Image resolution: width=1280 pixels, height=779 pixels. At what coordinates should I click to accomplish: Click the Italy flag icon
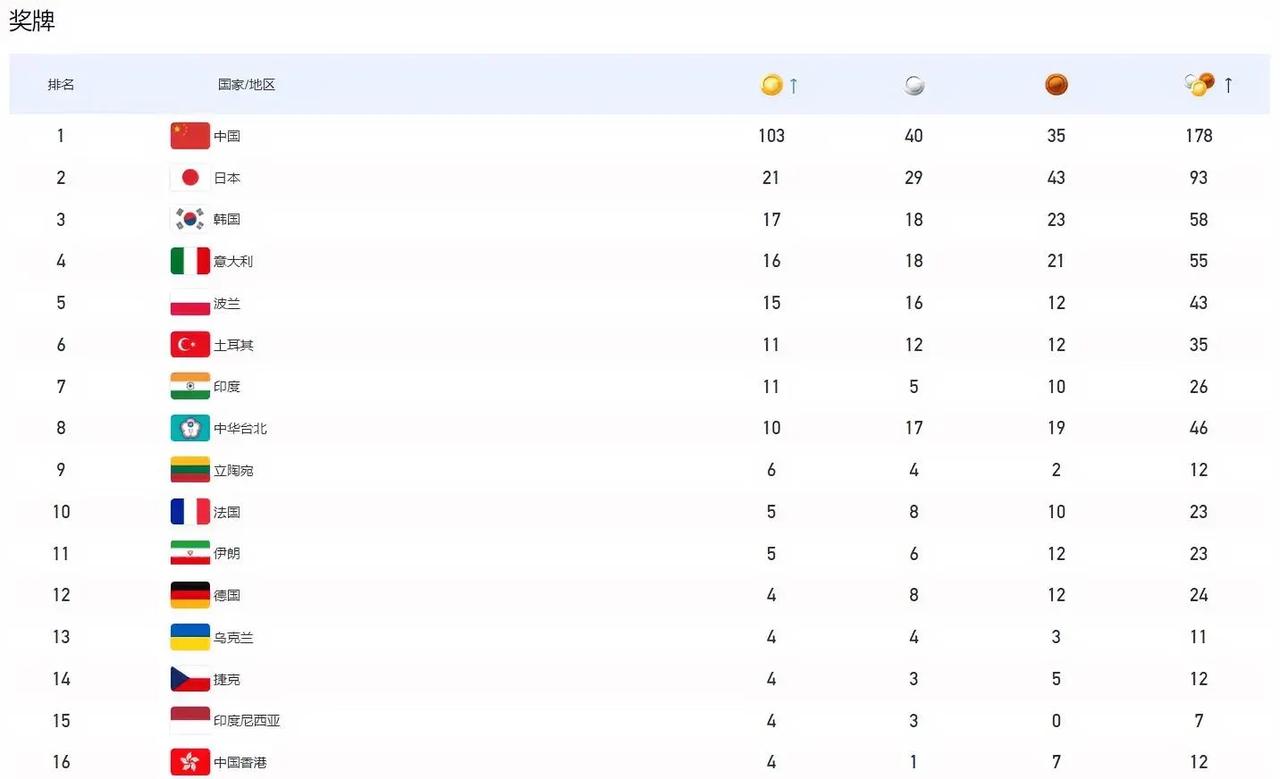pyautogui.click(x=190, y=261)
